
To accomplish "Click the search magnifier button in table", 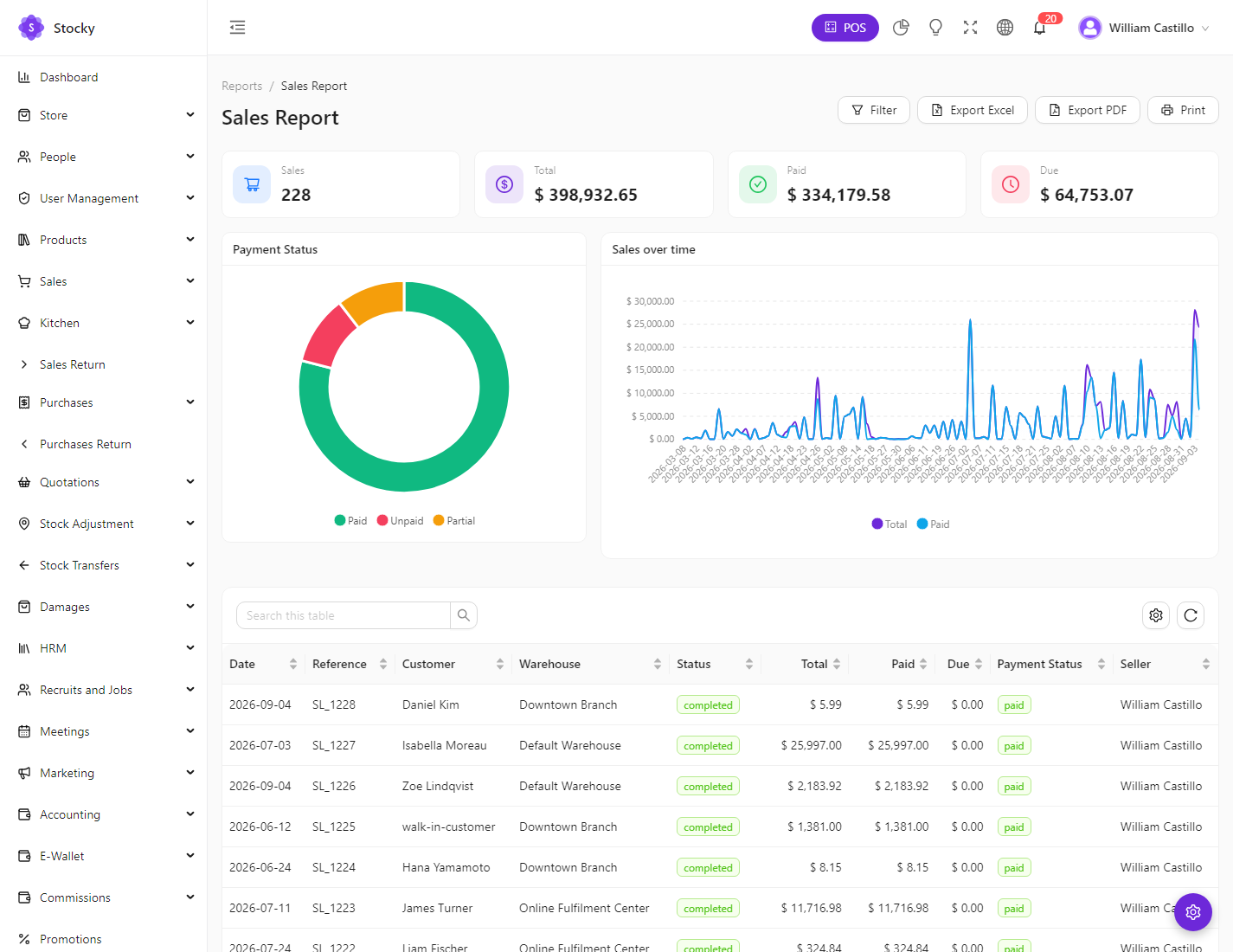I will click(464, 615).
